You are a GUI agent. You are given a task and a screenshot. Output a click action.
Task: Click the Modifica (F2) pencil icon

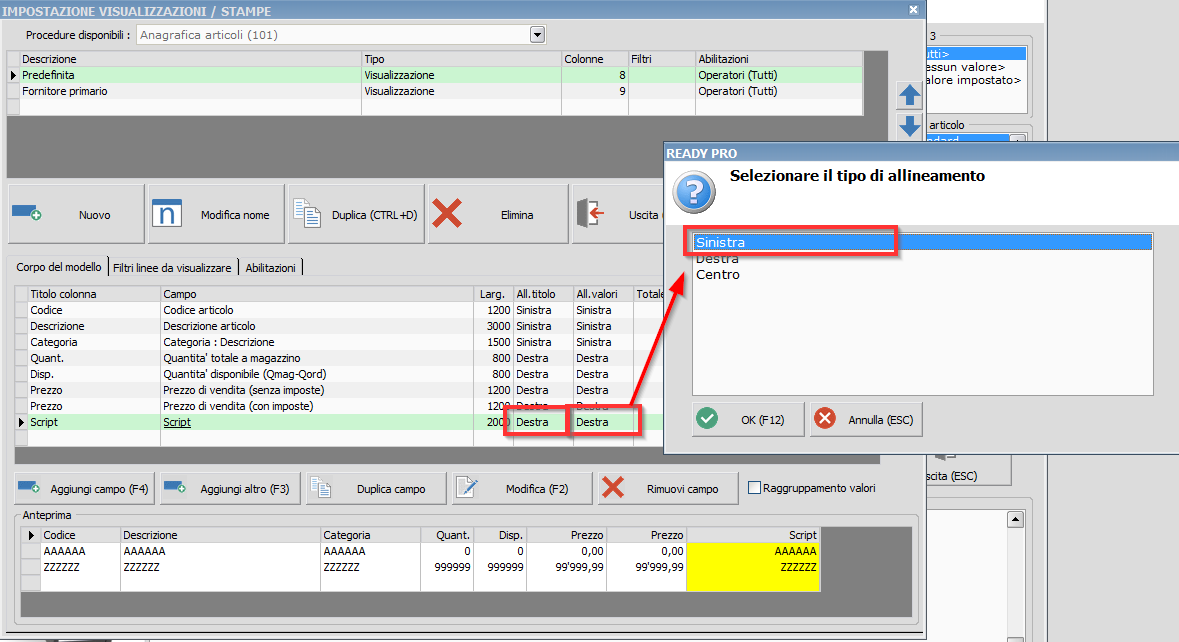(467, 488)
